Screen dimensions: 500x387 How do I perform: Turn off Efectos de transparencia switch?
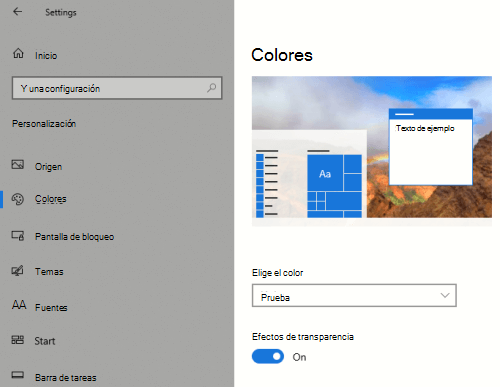coord(268,356)
